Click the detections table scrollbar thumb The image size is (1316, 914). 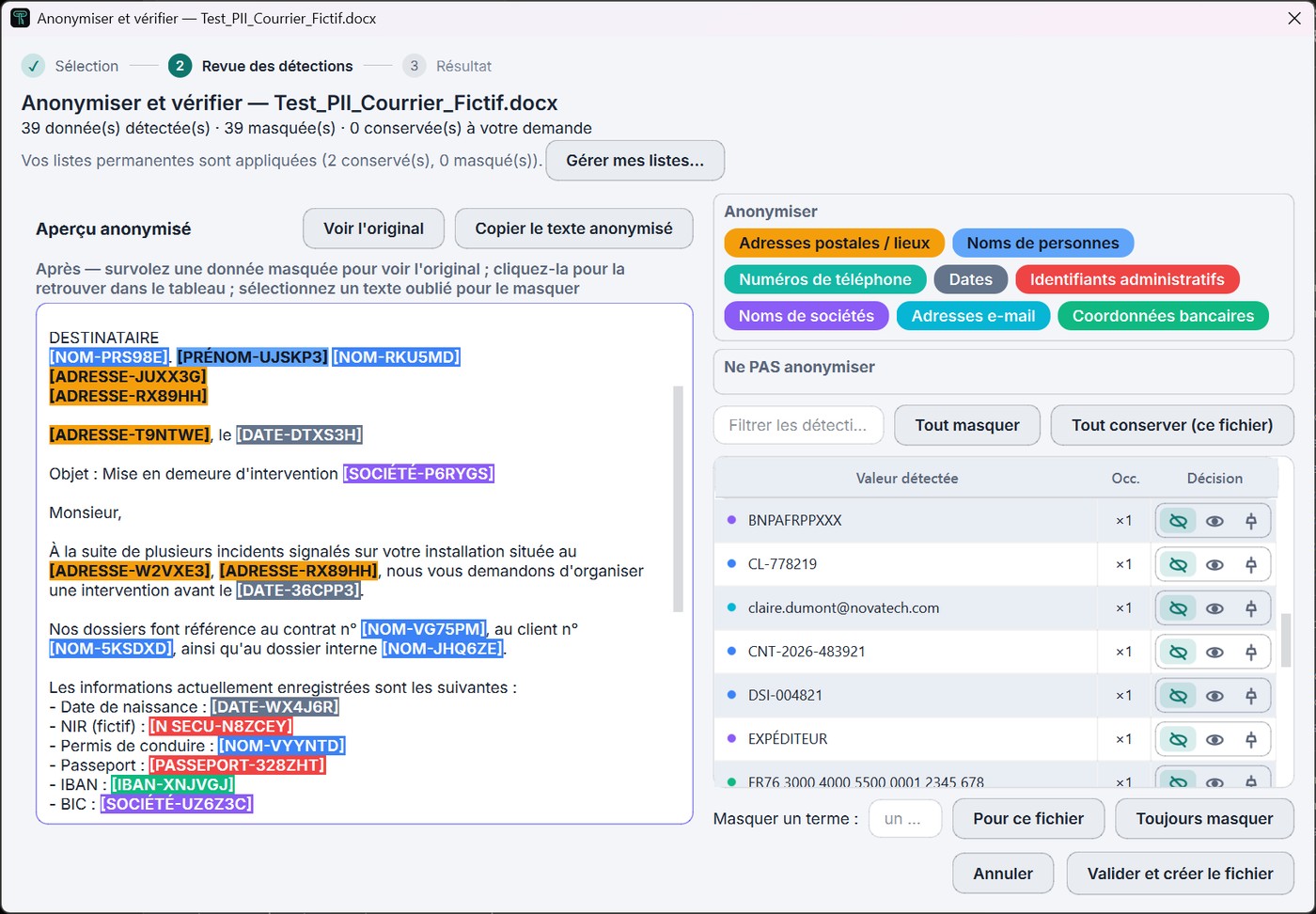(1286, 639)
